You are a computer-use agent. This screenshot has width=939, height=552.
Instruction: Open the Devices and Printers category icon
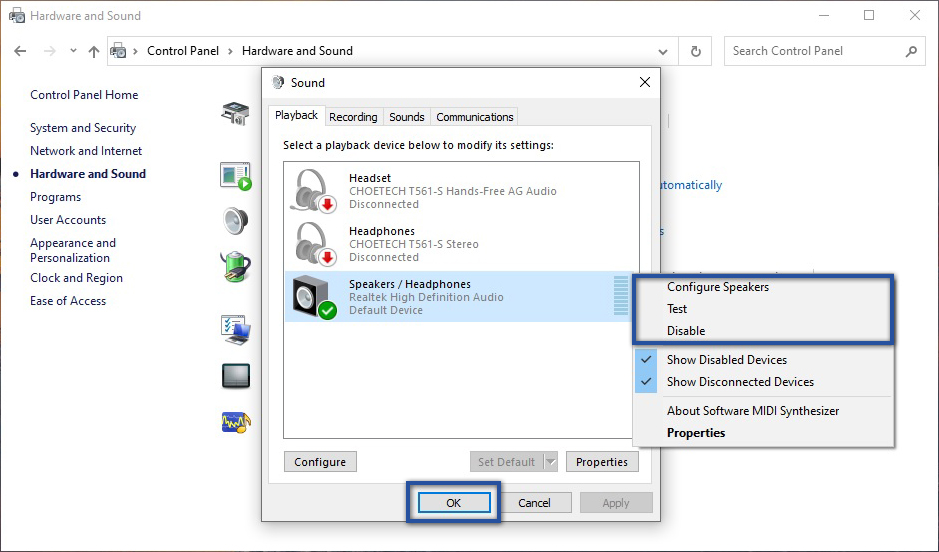pyautogui.click(x=235, y=113)
